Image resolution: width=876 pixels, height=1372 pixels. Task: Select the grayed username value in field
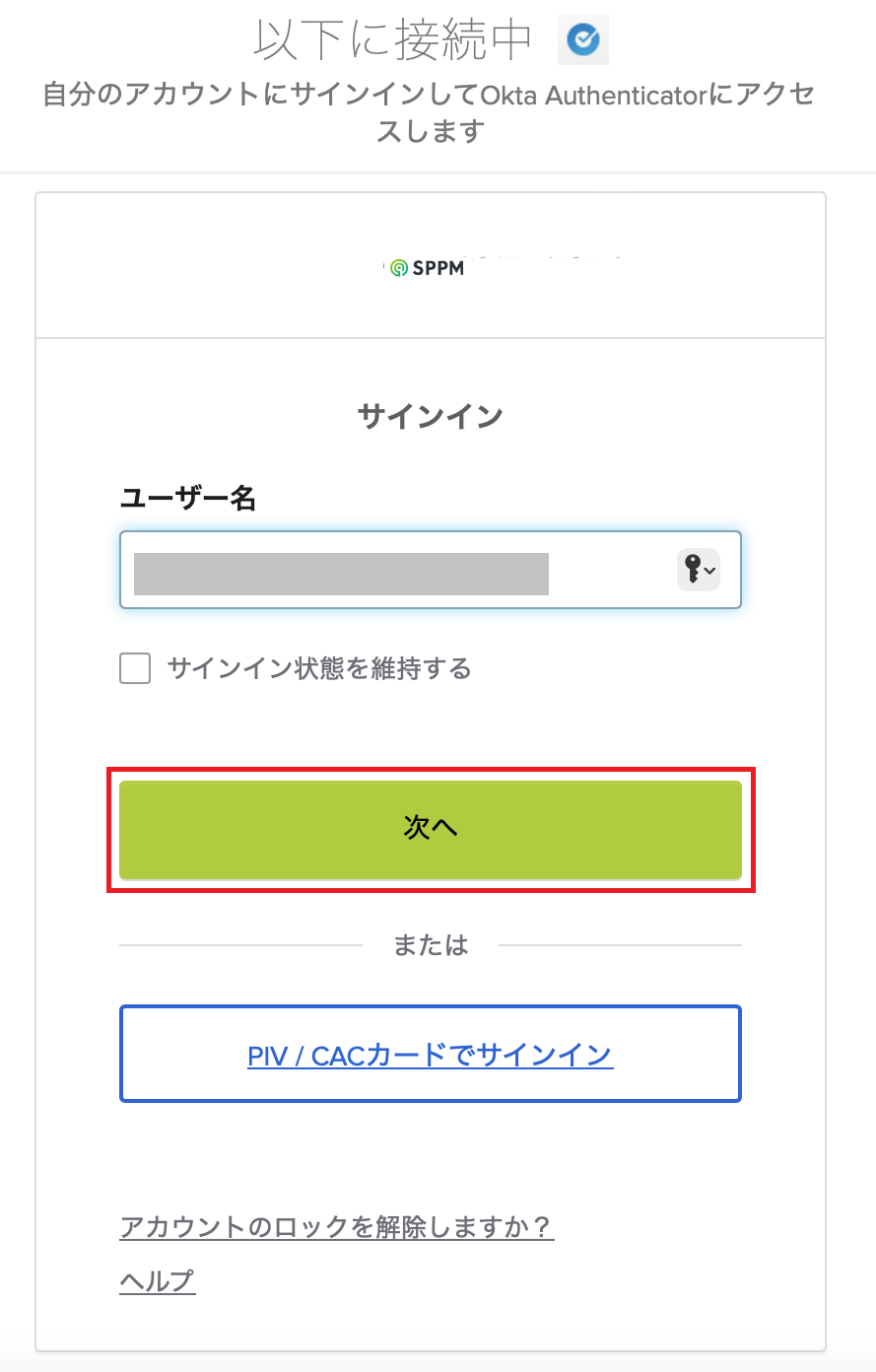pos(341,574)
